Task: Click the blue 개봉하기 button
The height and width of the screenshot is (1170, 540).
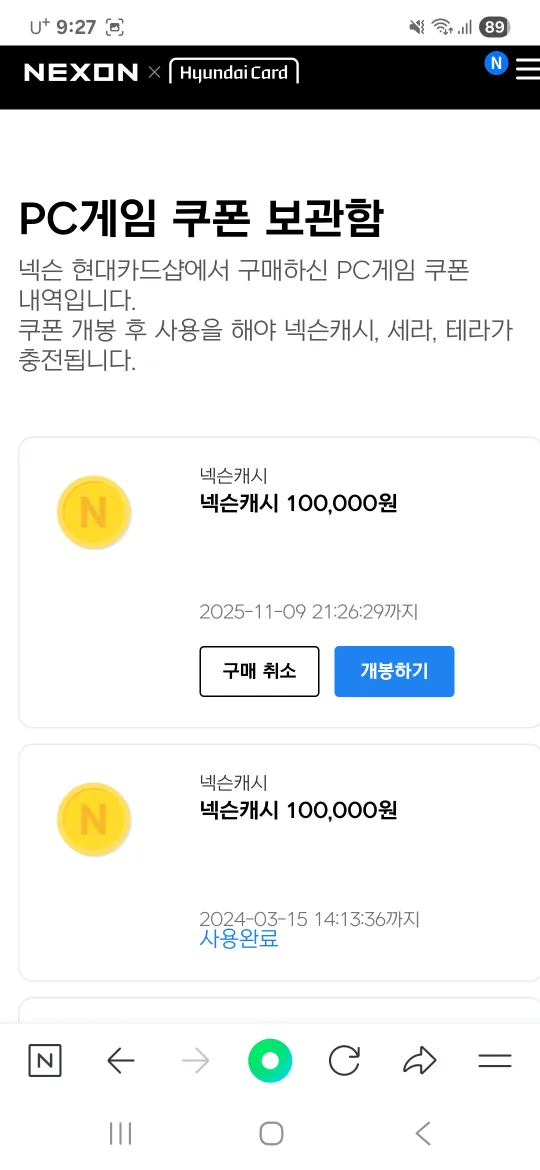Action: 394,671
